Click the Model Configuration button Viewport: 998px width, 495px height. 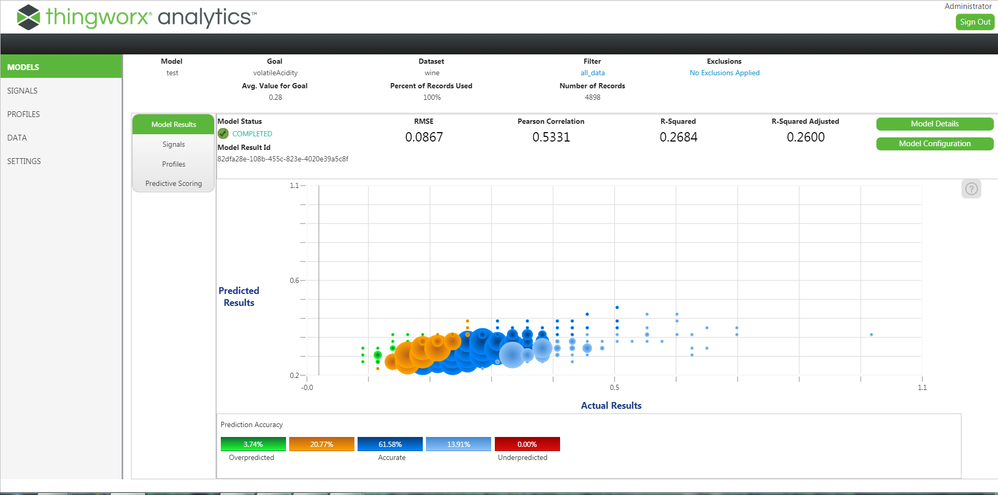click(934, 144)
